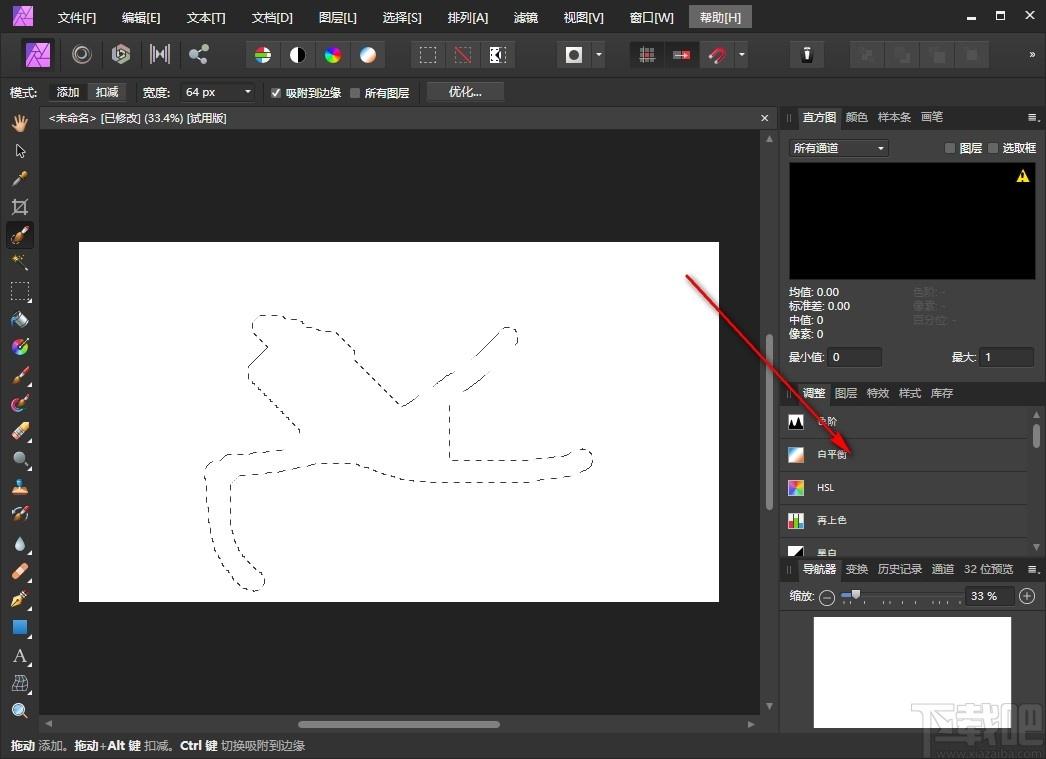Toggle histogram 图层 checkbox
This screenshot has height=759, width=1046.
pos(950,148)
